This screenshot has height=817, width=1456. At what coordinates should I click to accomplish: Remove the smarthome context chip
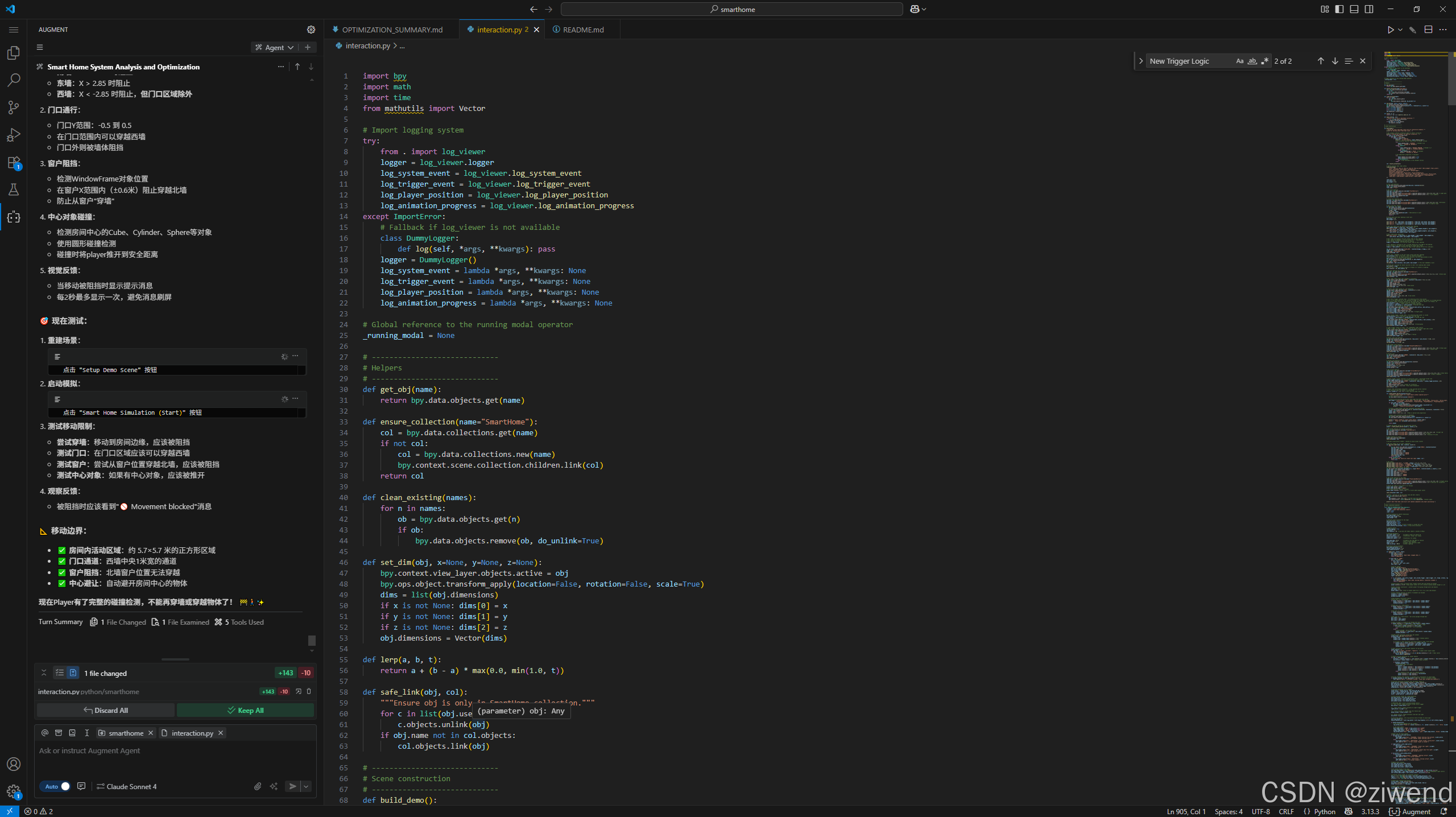click(151, 733)
